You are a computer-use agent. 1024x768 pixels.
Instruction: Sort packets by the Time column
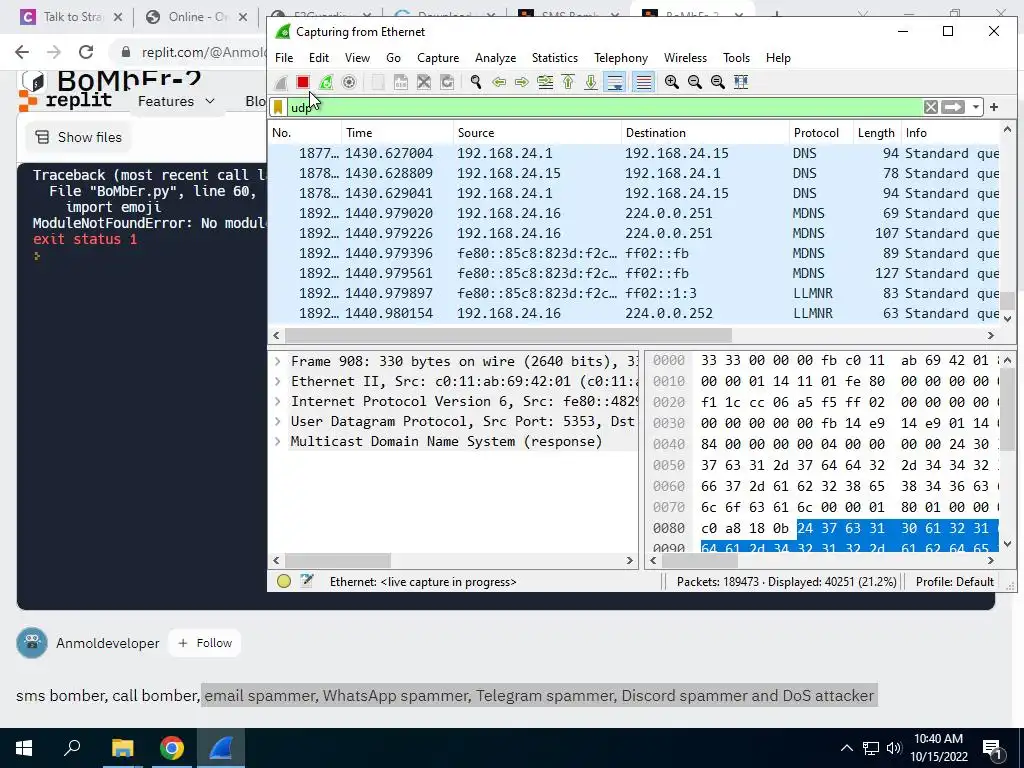click(x=397, y=133)
